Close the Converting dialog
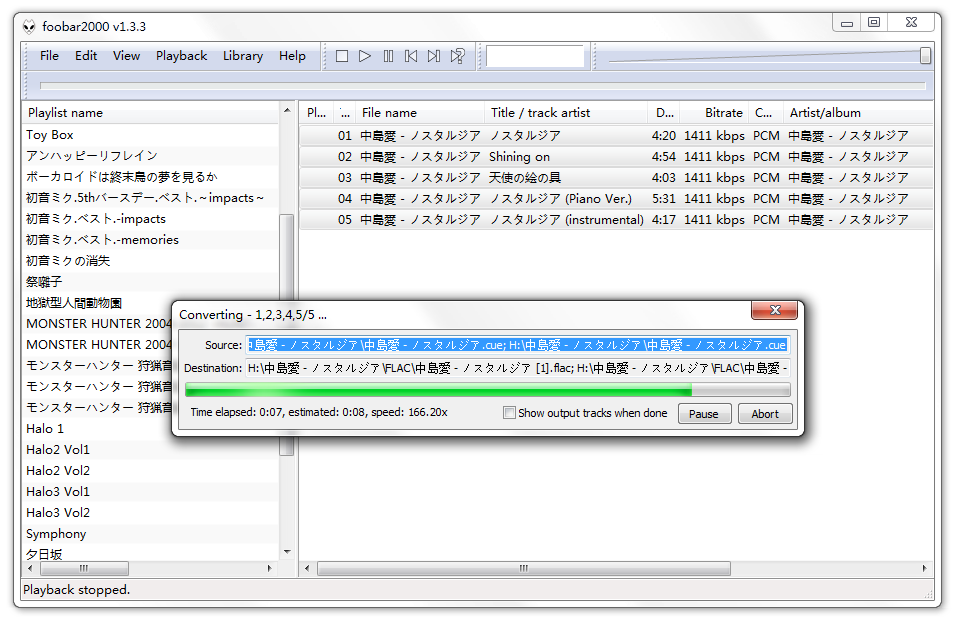This screenshot has height=627, width=960. tap(774, 310)
